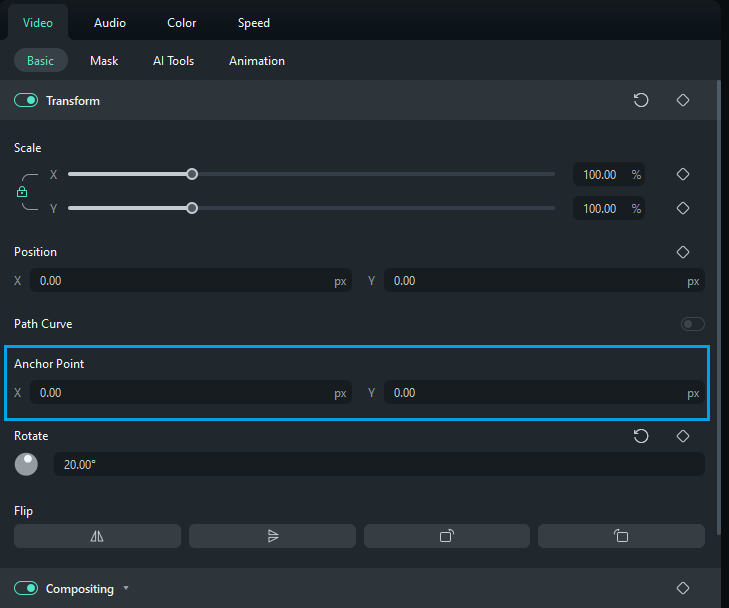Add keyframe for Scale X
Screen dimensions: 729x608
point(683,174)
